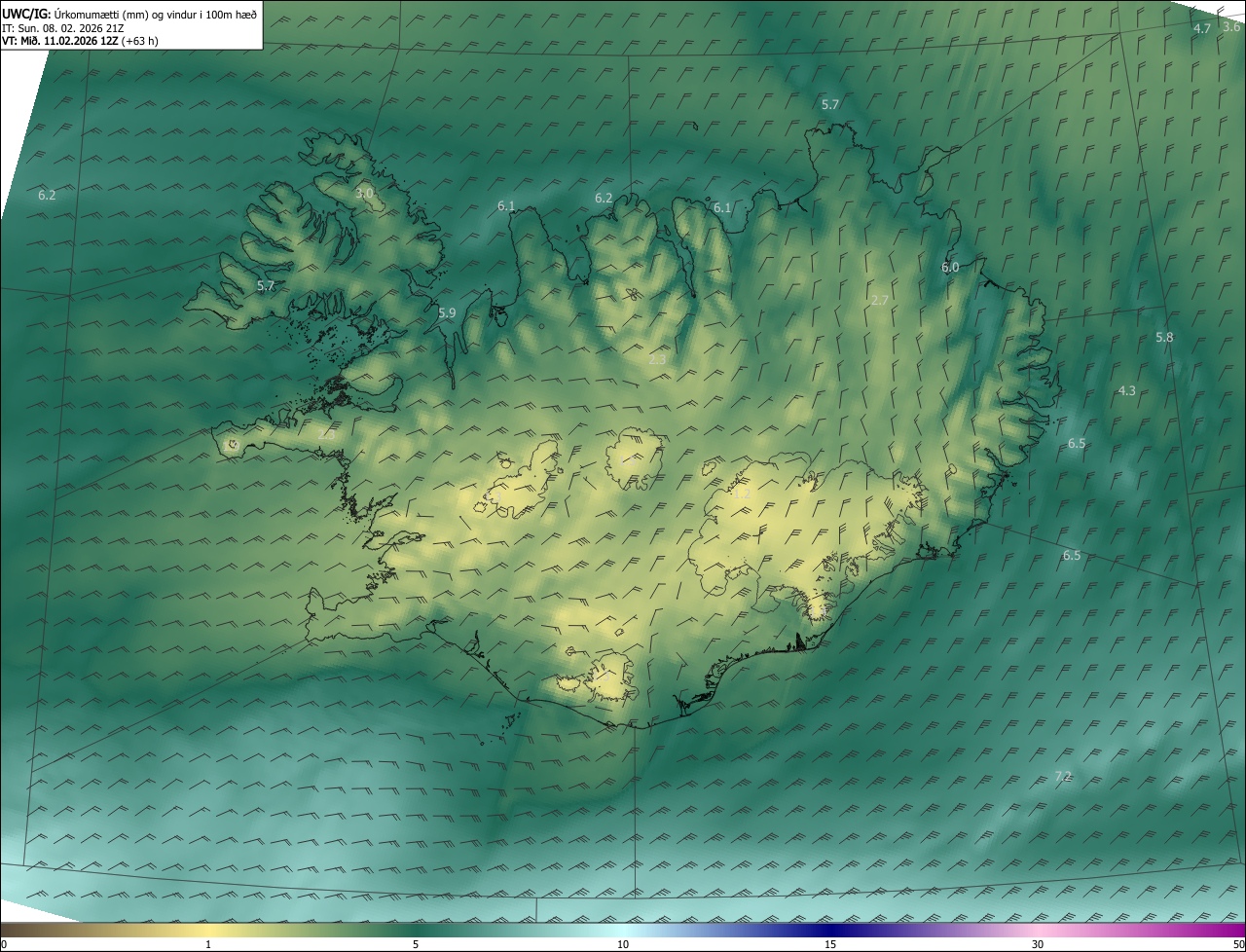Select the 6.0 value label

(x=950, y=267)
